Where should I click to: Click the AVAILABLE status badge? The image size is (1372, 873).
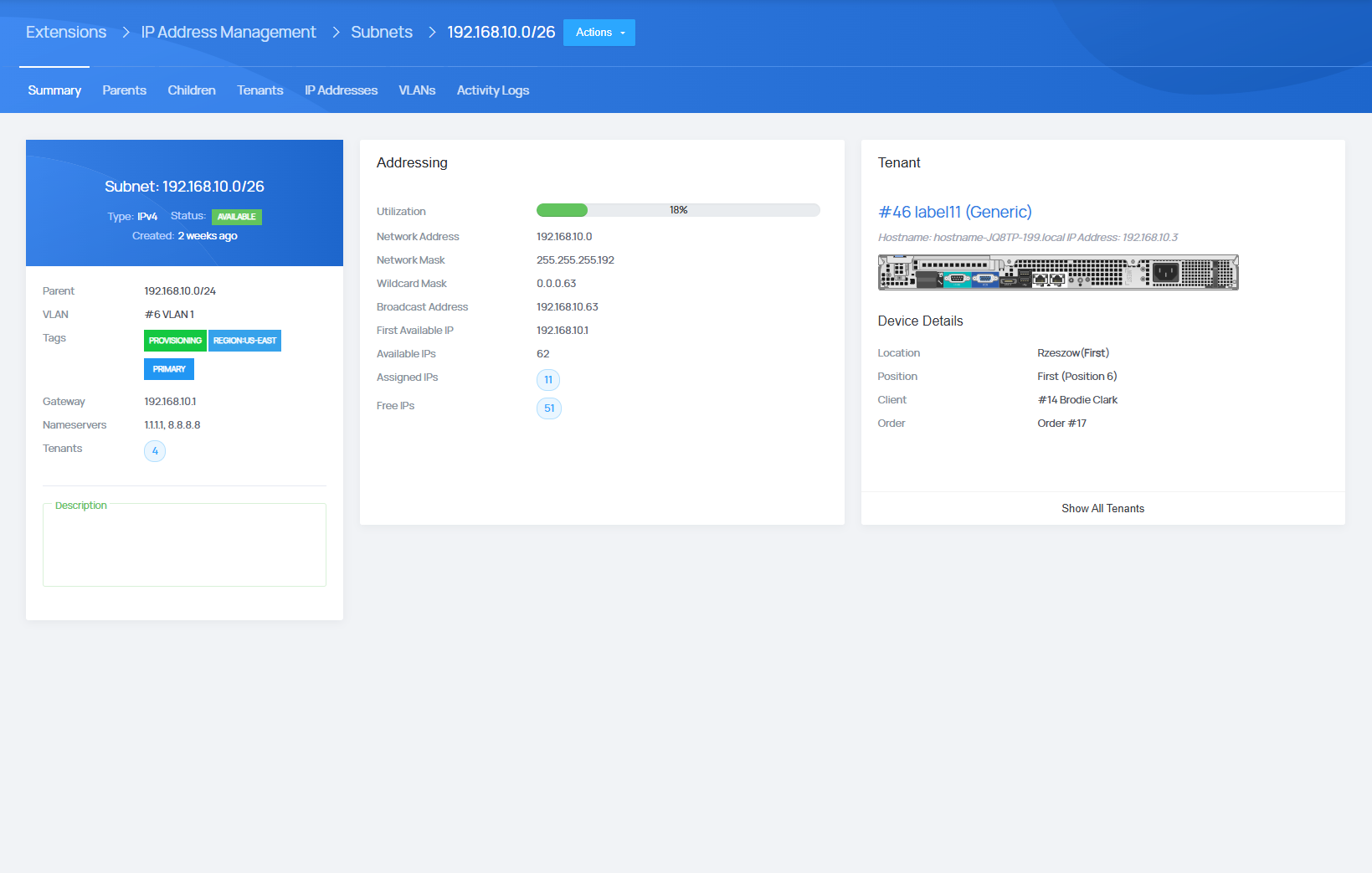tap(237, 217)
